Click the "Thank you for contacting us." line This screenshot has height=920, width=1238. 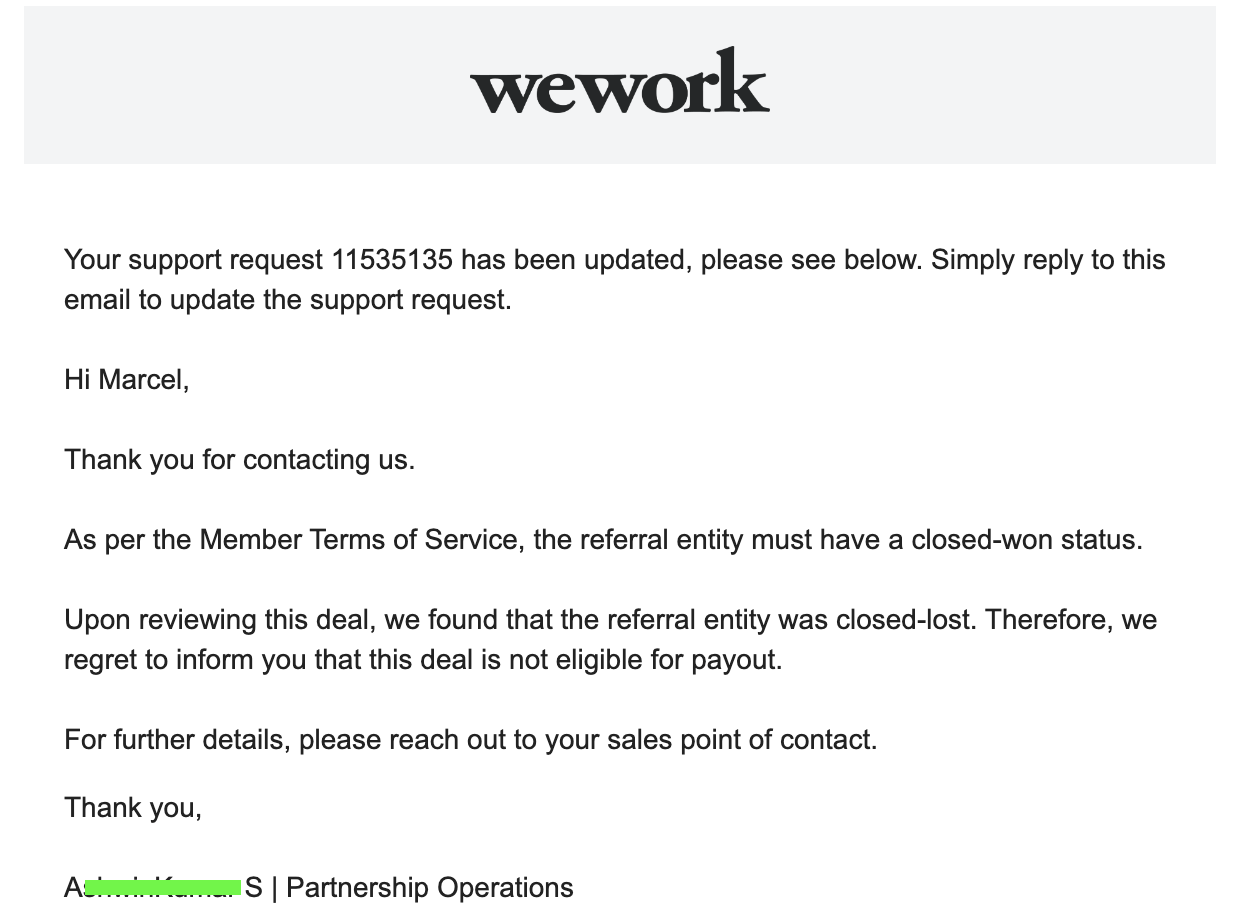[239, 460]
